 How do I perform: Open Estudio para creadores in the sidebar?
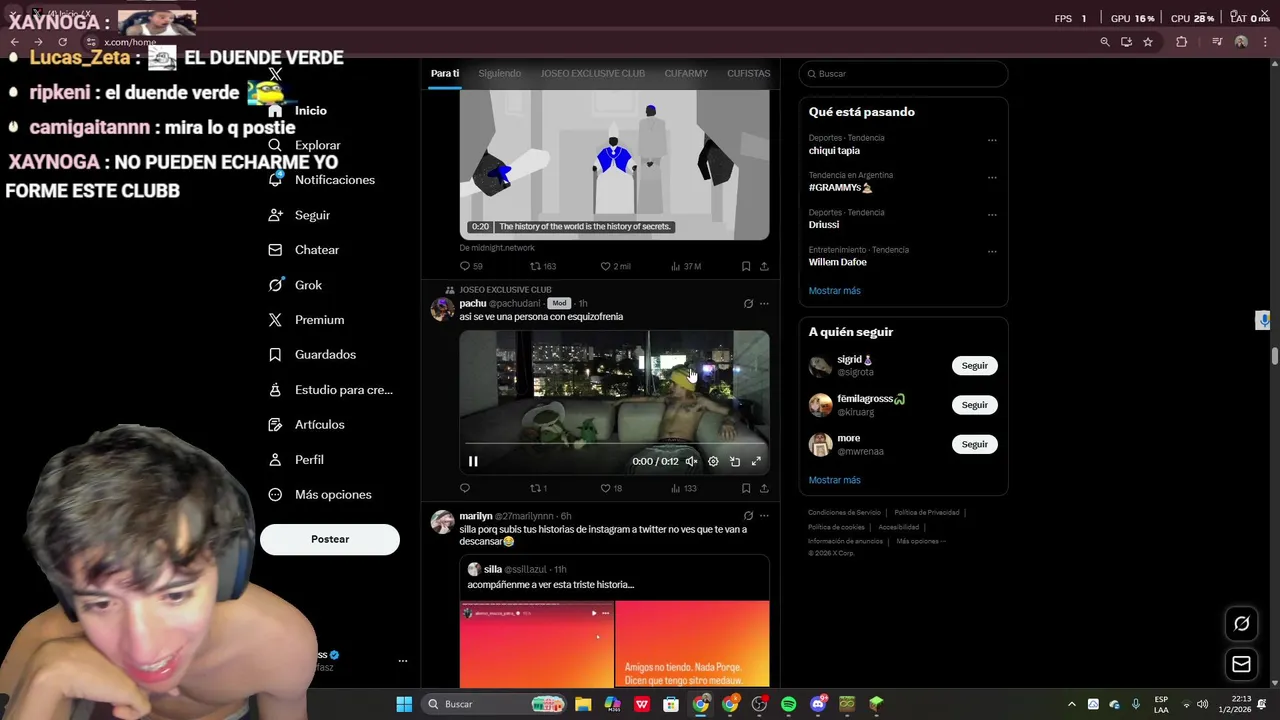330,390
